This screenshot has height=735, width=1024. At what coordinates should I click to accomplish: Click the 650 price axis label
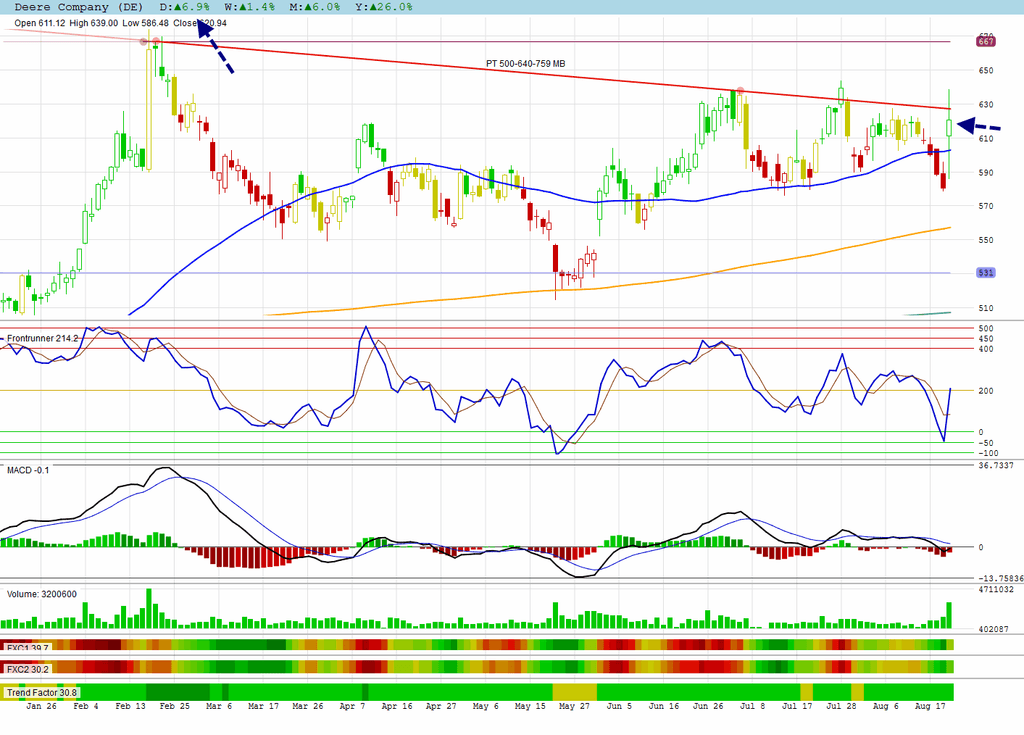[x=985, y=71]
